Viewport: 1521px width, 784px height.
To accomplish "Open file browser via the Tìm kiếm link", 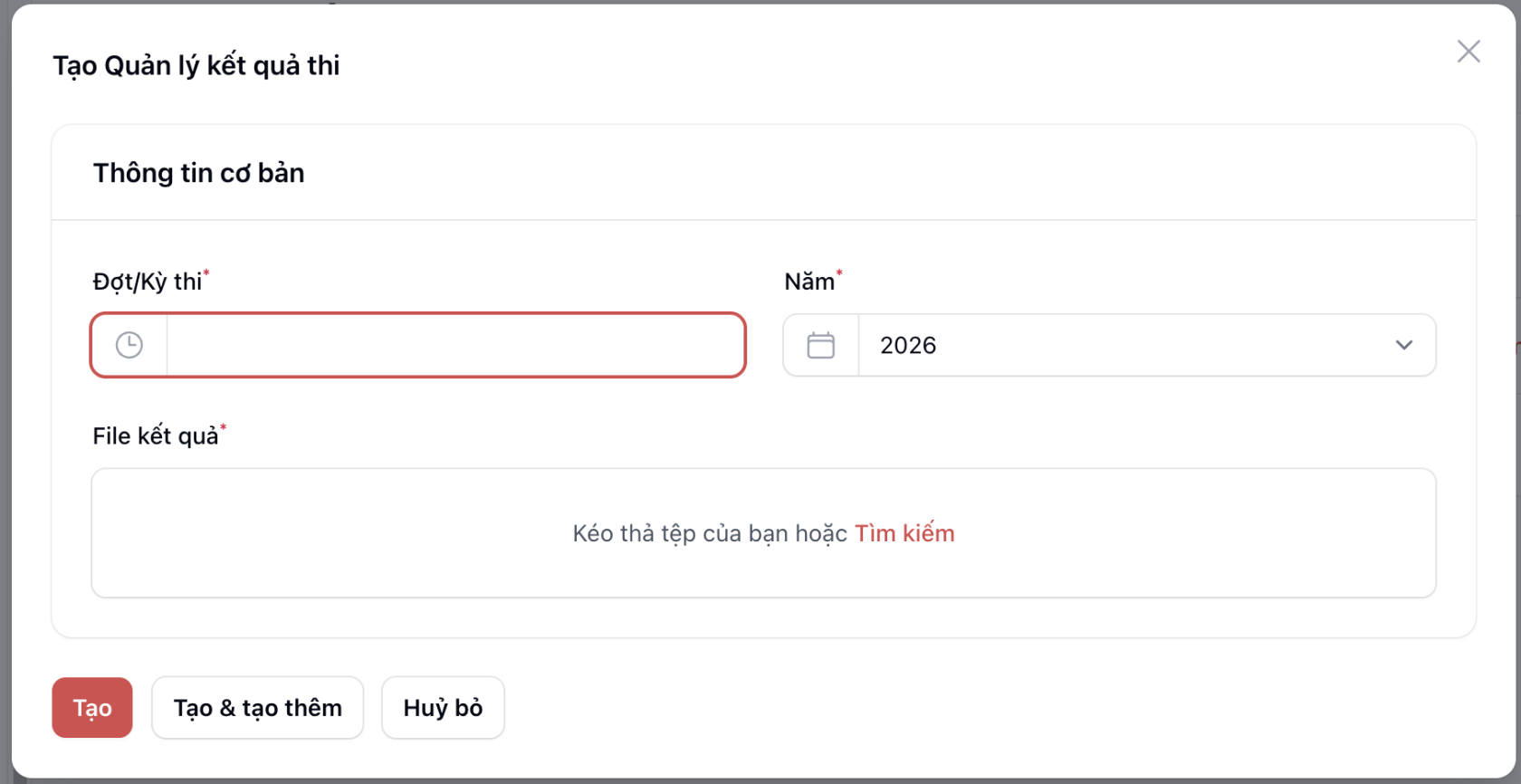I will pyautogui.click(x=905, y=533).
